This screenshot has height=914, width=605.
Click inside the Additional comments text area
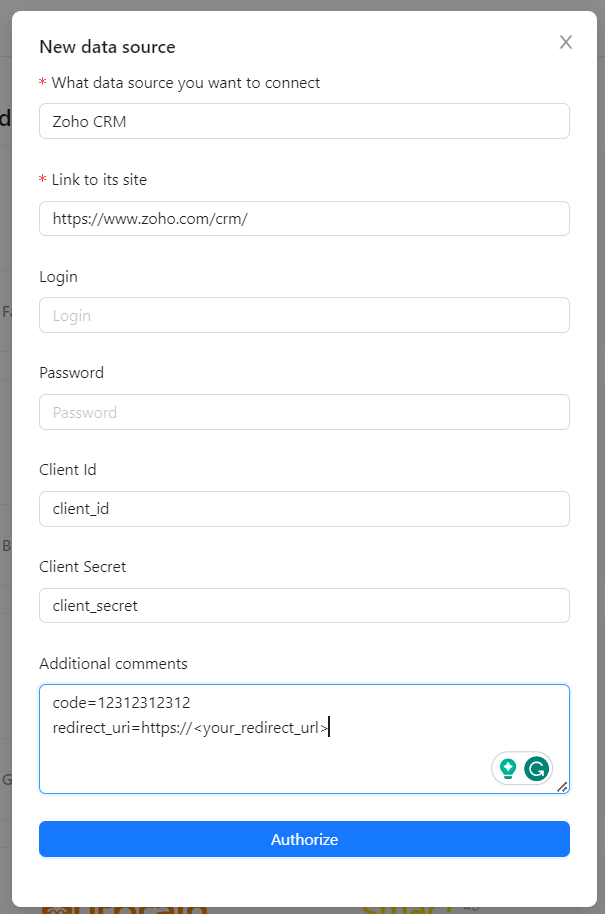[304, 739]
